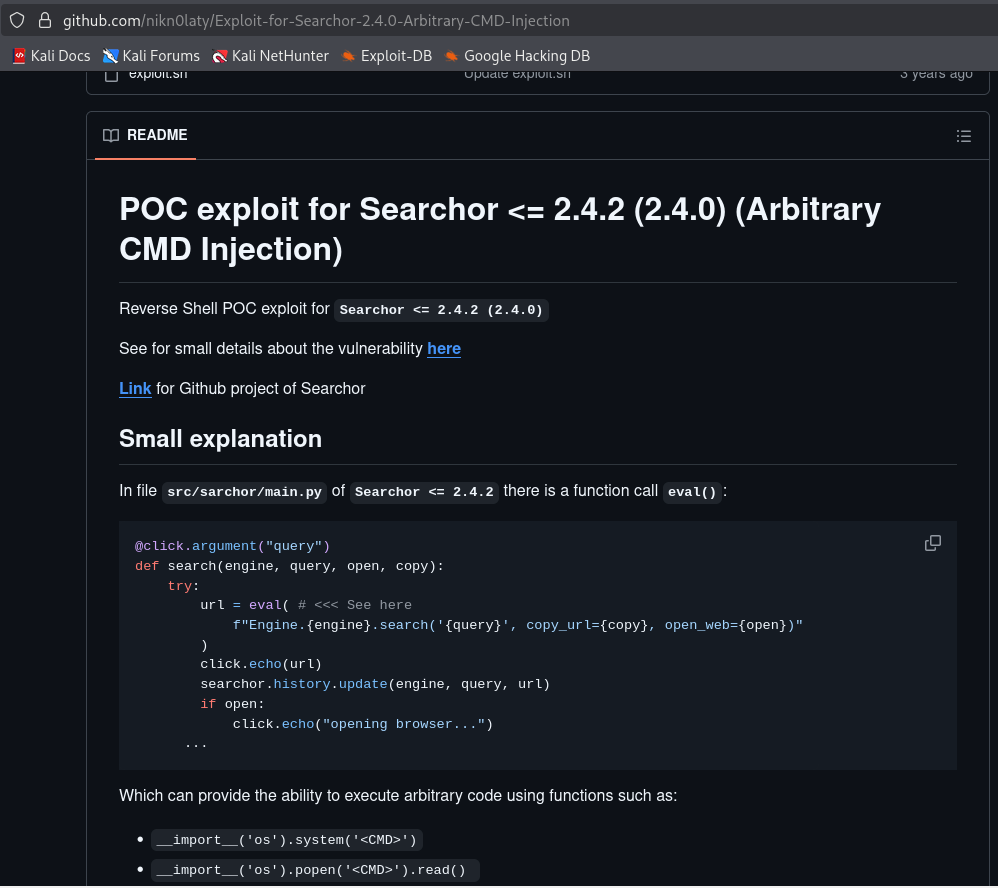Click the '# <<< See here' comment
The width and height of the screenshot is (998, 888).
[x=355, y=605]
